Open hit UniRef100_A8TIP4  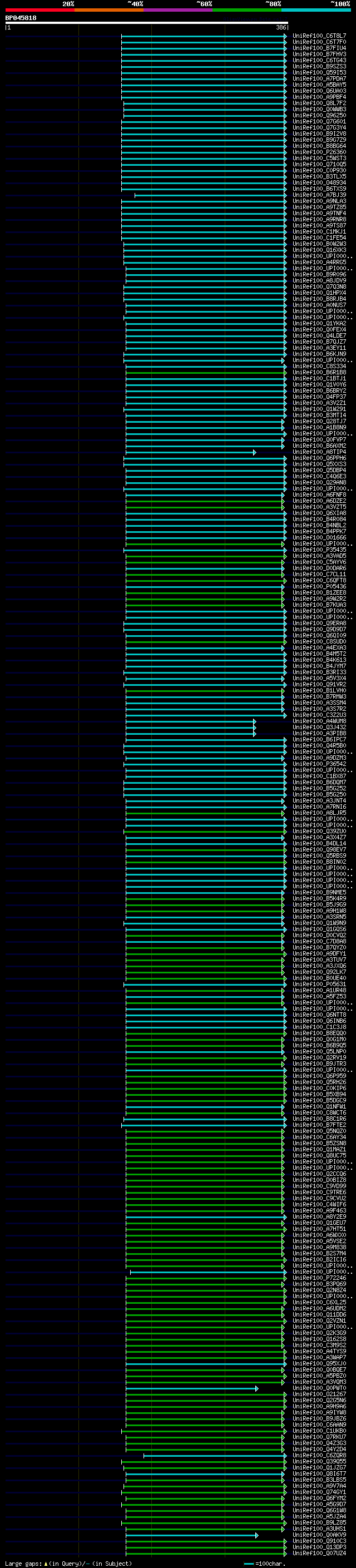[x=319, y=452]
